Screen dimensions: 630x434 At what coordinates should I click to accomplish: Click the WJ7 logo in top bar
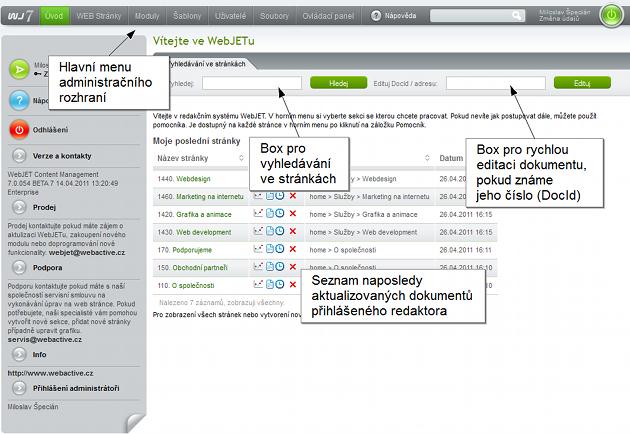pos(20,16)
